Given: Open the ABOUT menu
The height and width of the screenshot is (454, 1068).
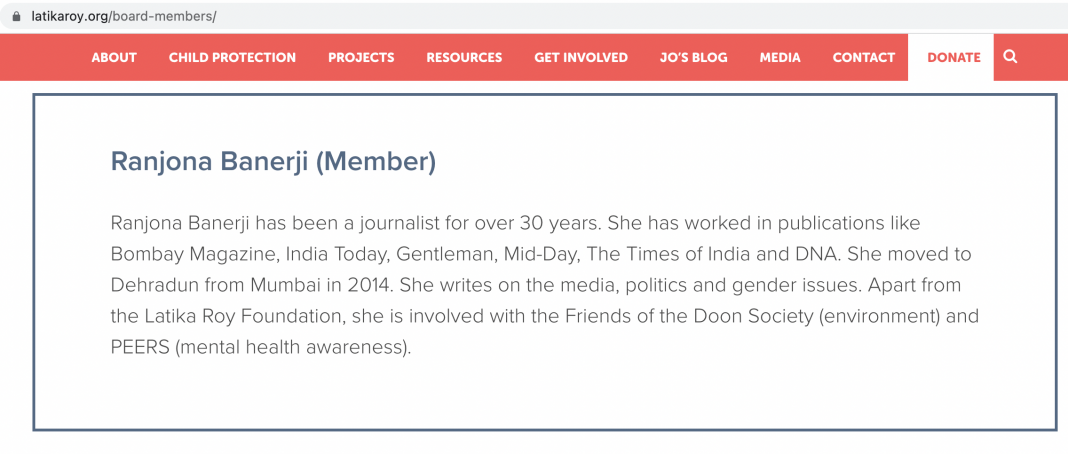Looking at the screenshot, I should tap(114, 58).
